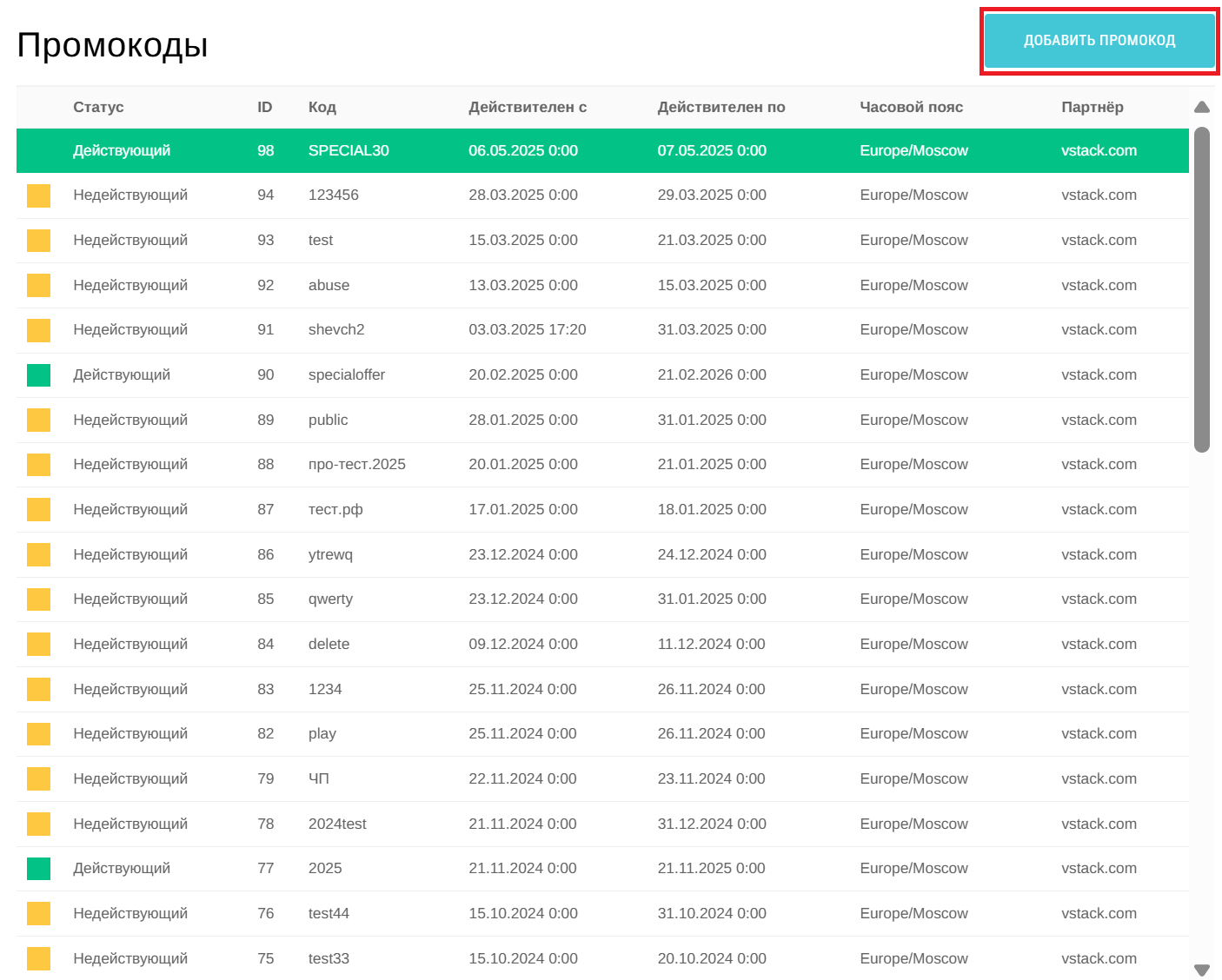Select the code cell 123456
The height and width of the screenshot is (980, 1222).
pos(334,195)
